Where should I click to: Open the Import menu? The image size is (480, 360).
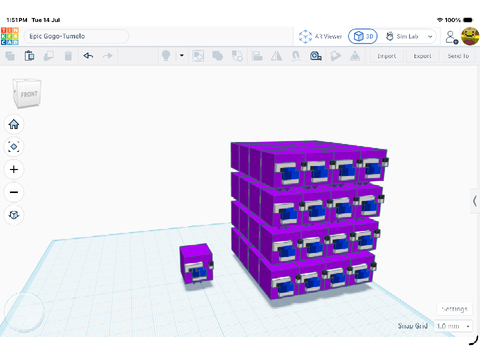(x=387, y=56)
